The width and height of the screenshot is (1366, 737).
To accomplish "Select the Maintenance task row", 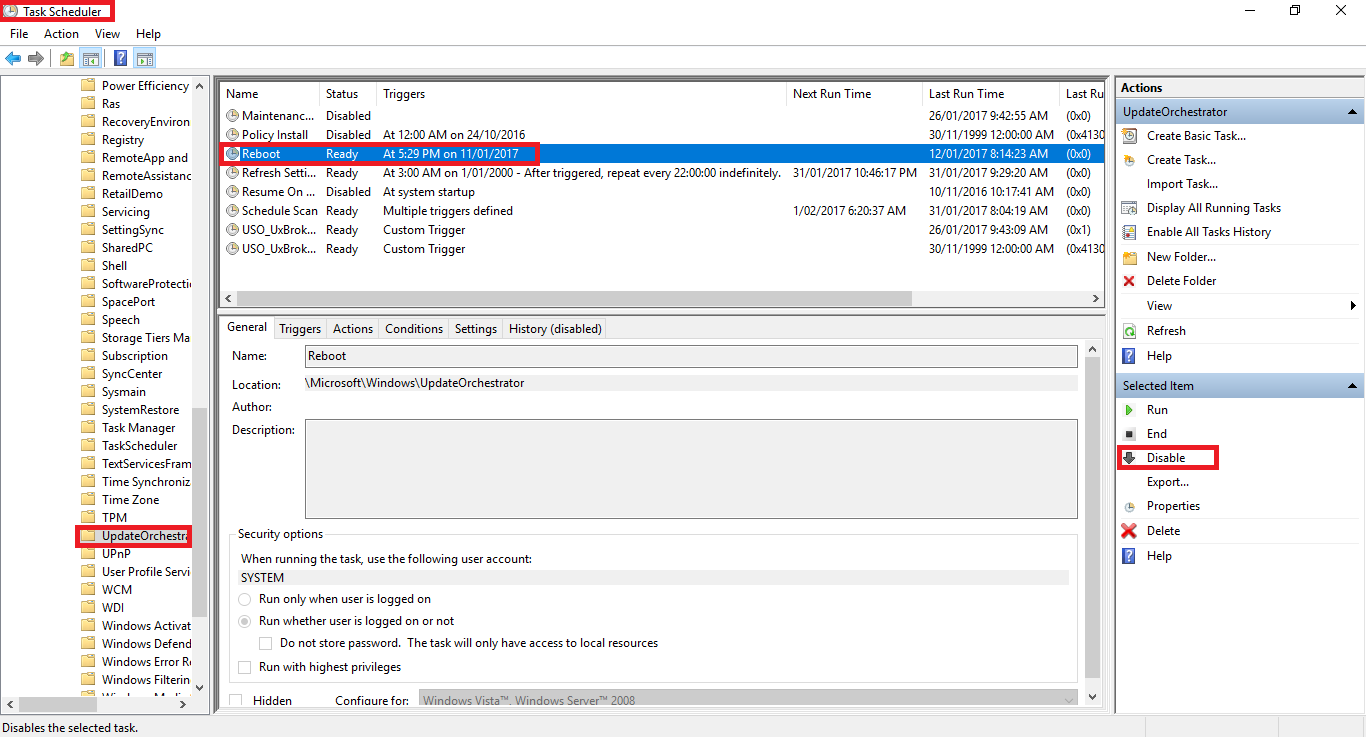I will [x=662, y=116].
